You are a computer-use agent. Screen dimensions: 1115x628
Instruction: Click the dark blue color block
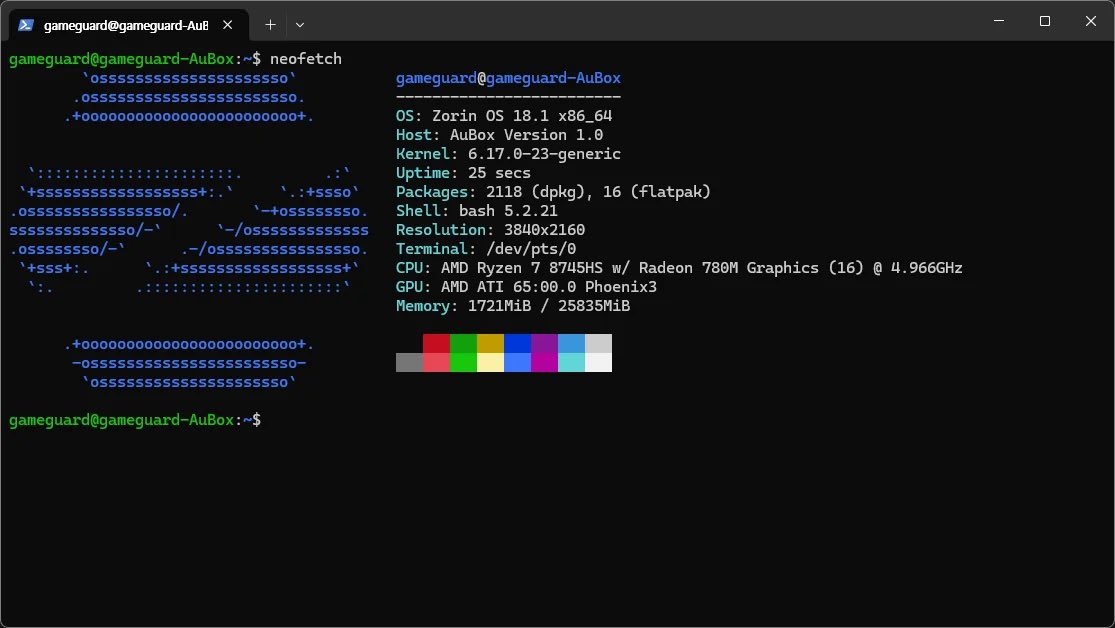click(518, 344)
